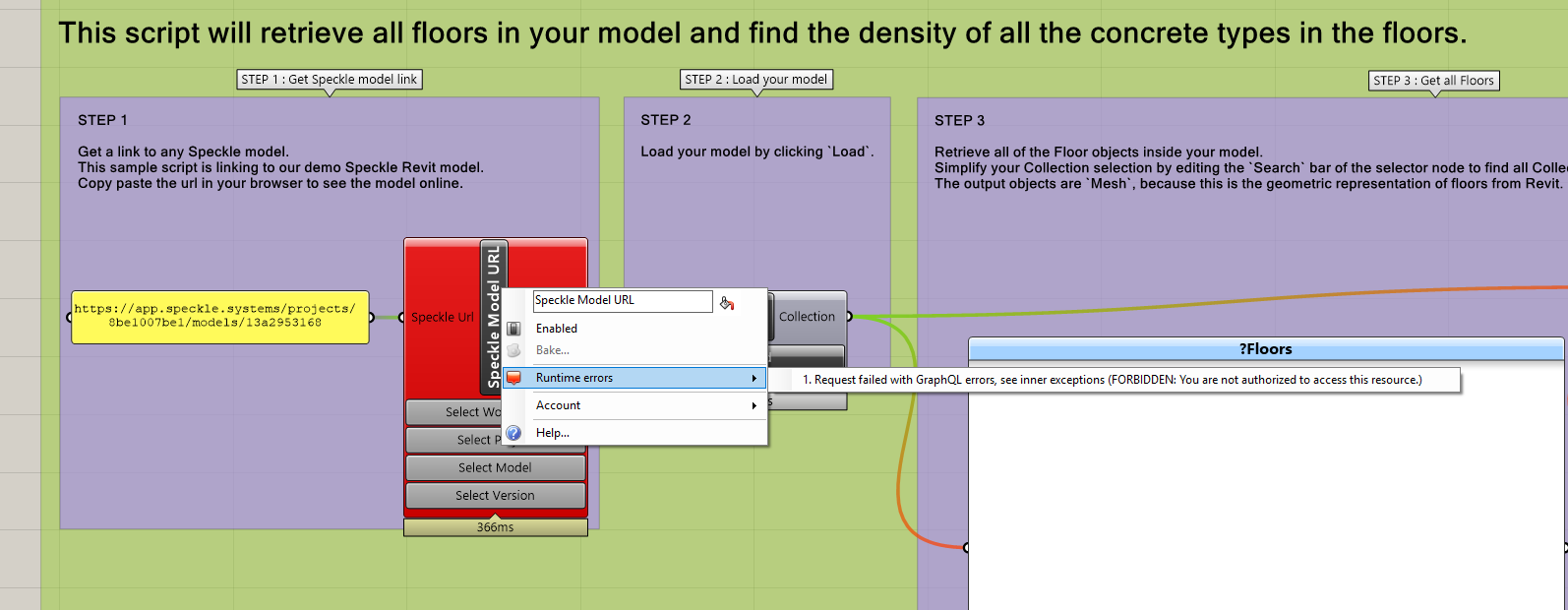This screenshot has width=1568, height=610.
Task: Click the Speckle Model URL name field
Action: coord(622,301)
